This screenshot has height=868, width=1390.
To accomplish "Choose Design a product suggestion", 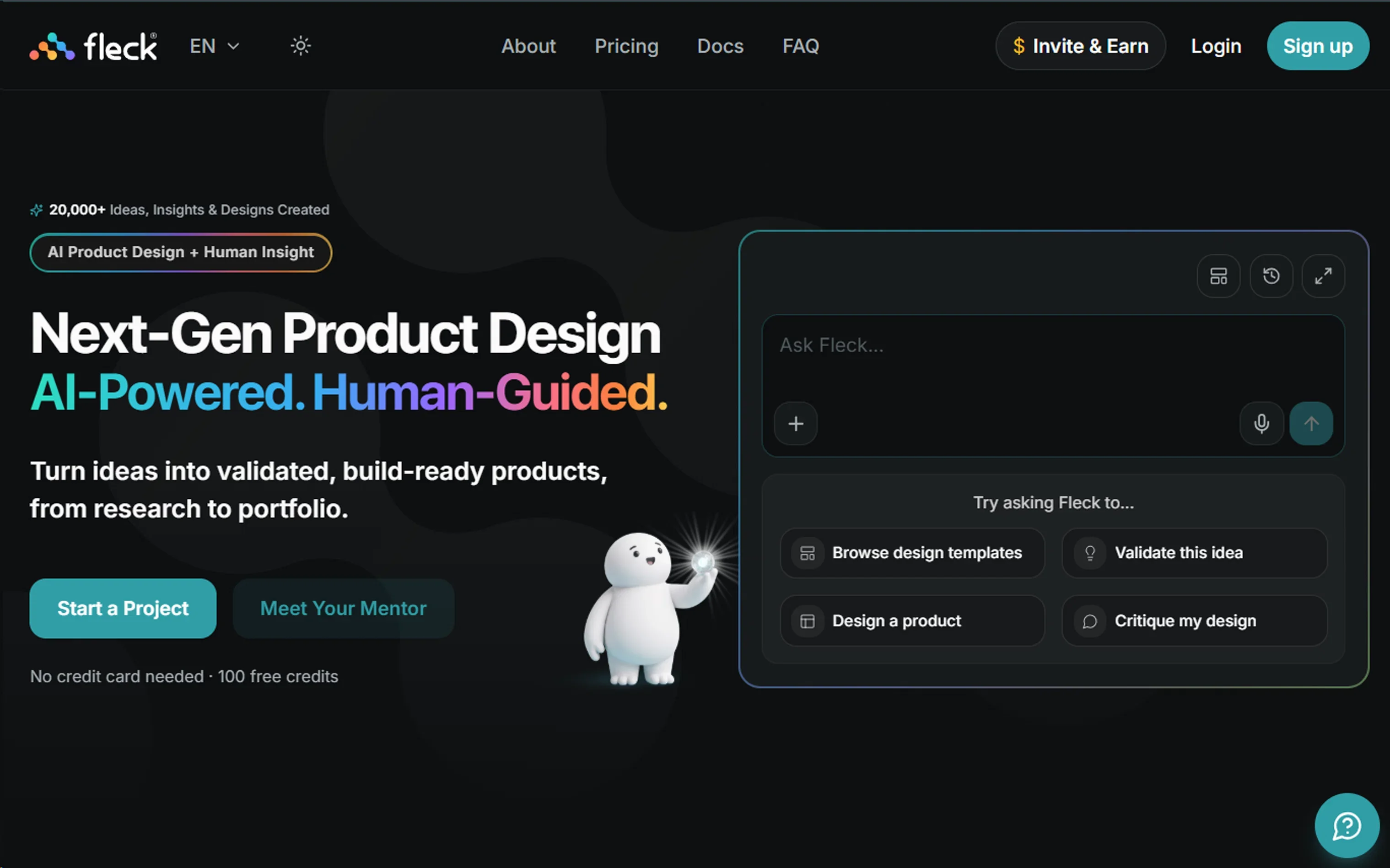I will pos(912,620).
